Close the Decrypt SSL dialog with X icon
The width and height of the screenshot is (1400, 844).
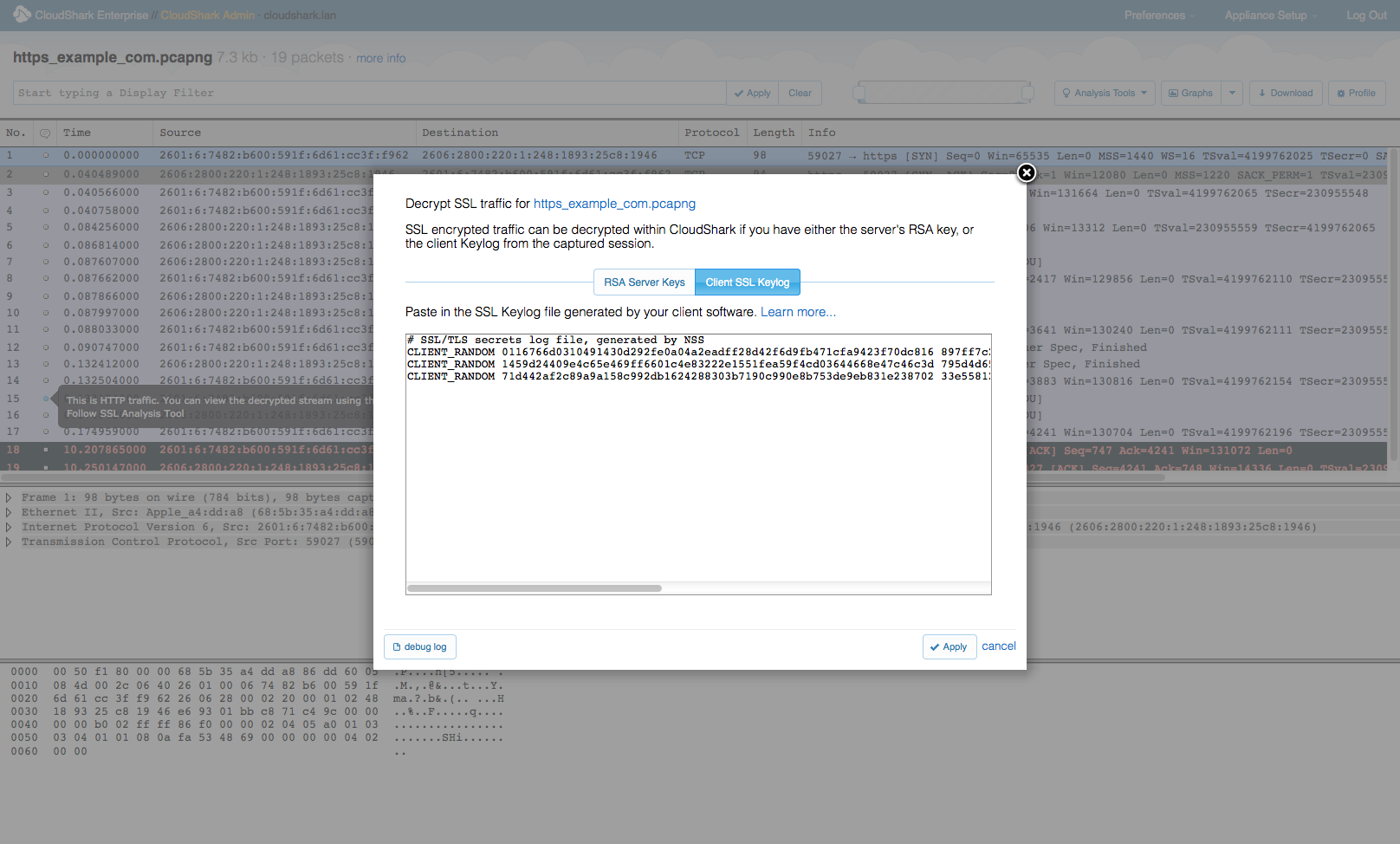(x=1027, y=172)
